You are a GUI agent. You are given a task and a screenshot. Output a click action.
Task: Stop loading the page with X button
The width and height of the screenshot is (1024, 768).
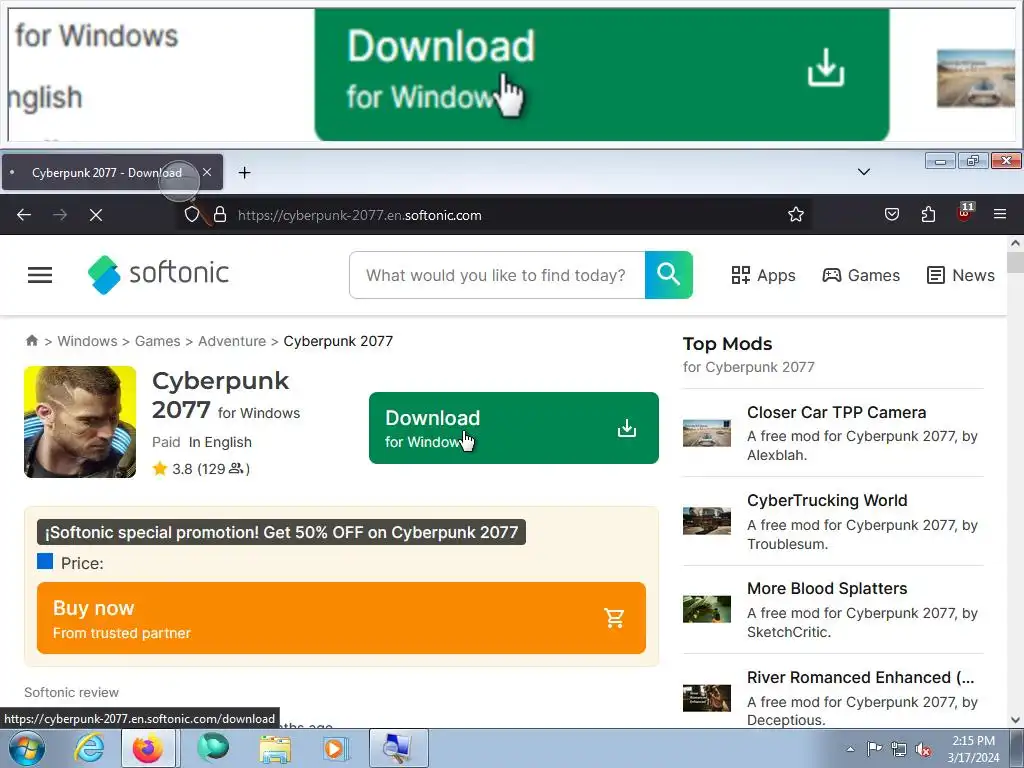tap(96, 215)
